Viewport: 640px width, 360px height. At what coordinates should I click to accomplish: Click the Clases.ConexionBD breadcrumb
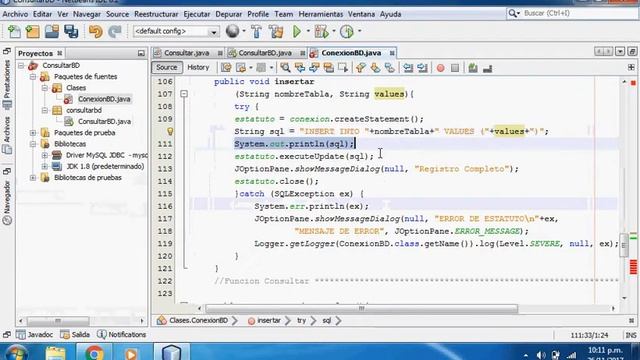point(198,320)
